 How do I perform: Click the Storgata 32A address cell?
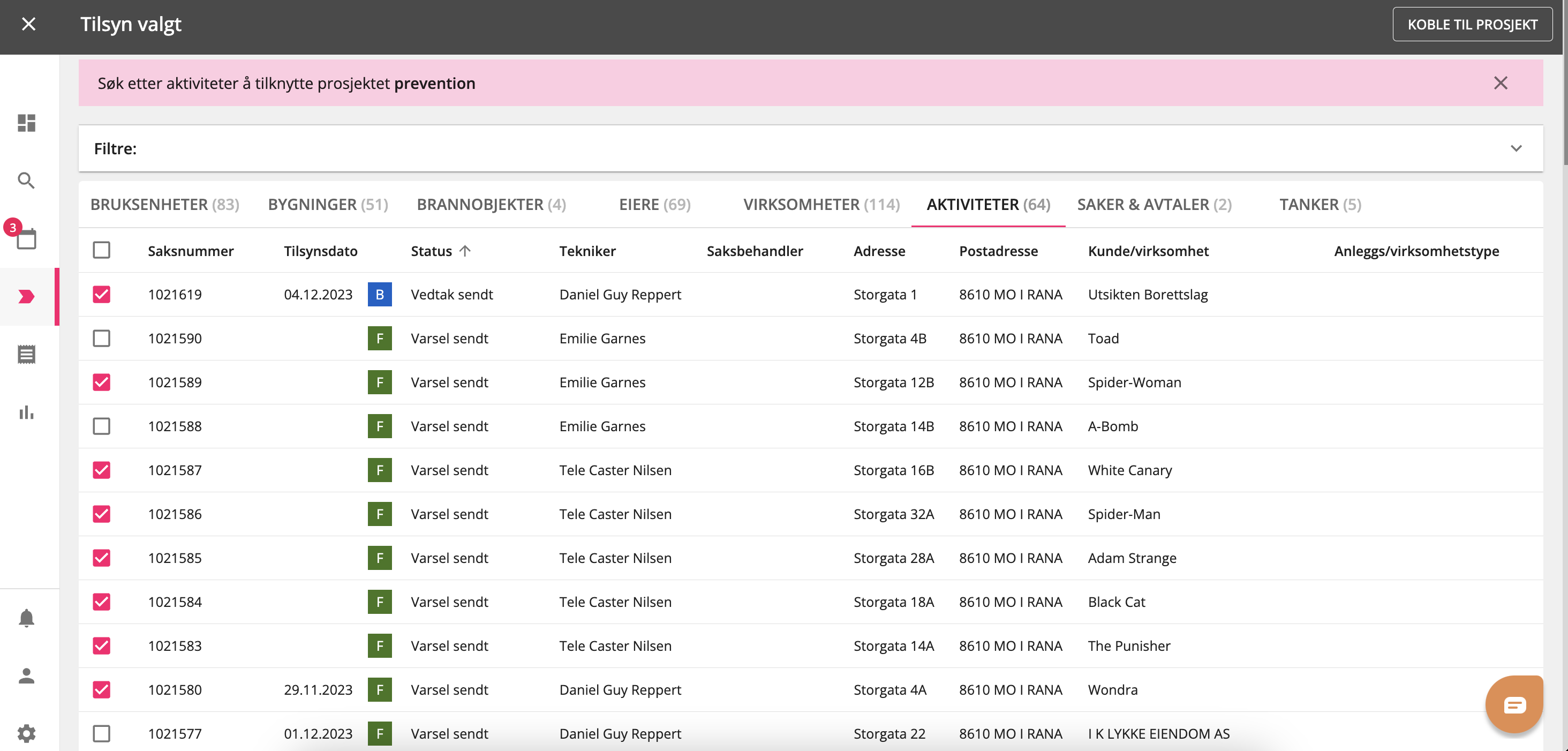(894, 514)
